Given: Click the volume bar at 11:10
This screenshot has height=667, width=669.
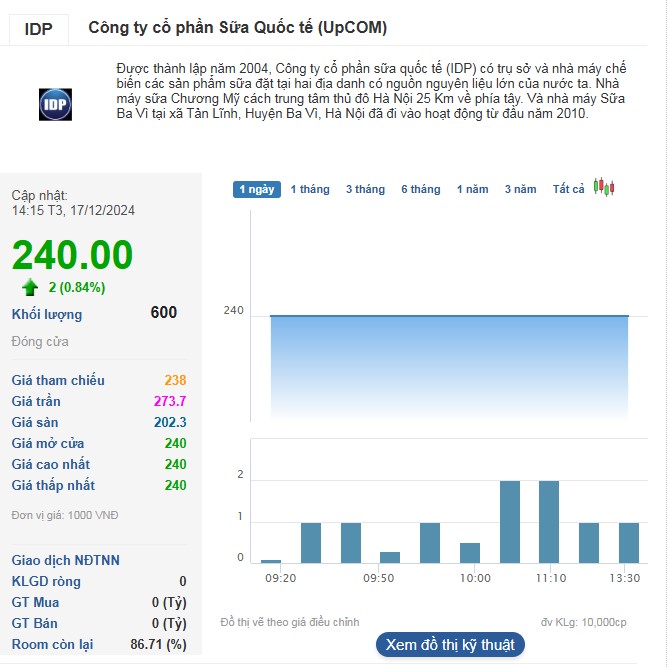Looking at the screenshot, I should (549, 522).
